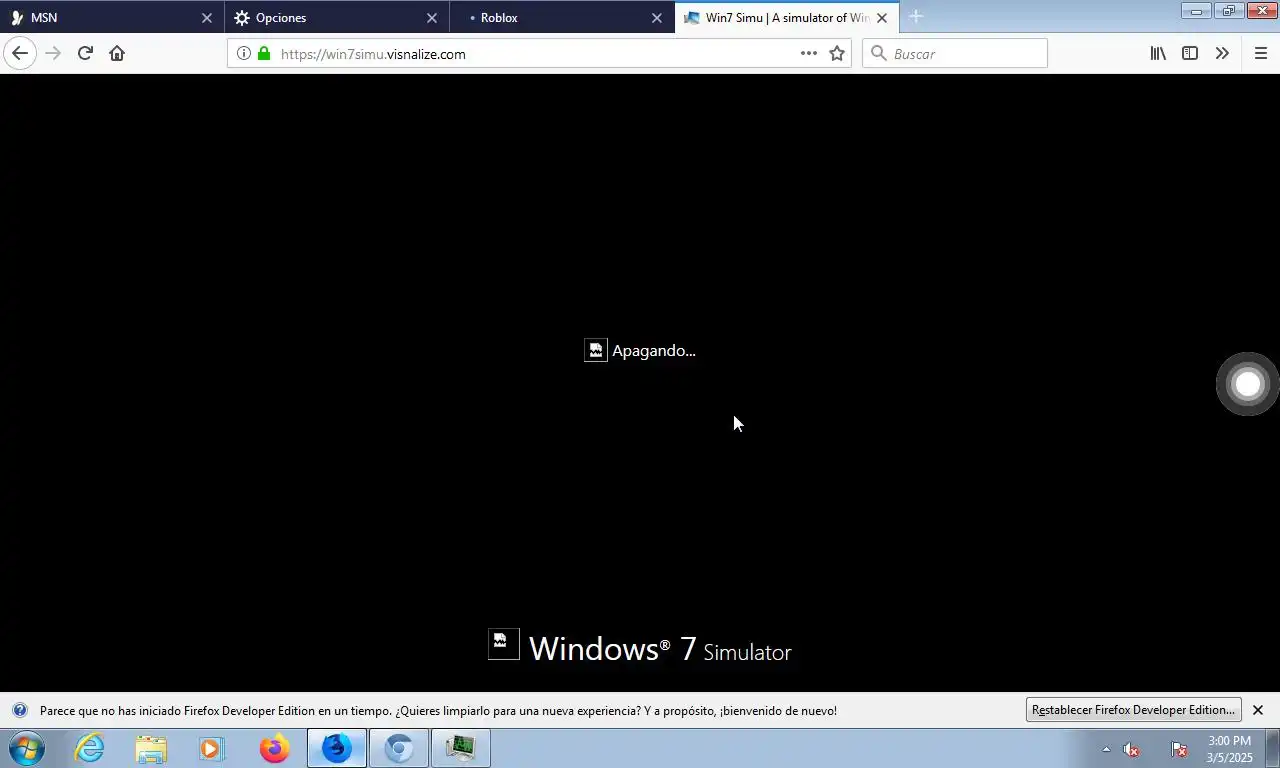Open Windows Explorer folder on taskbar

(151, 748)
